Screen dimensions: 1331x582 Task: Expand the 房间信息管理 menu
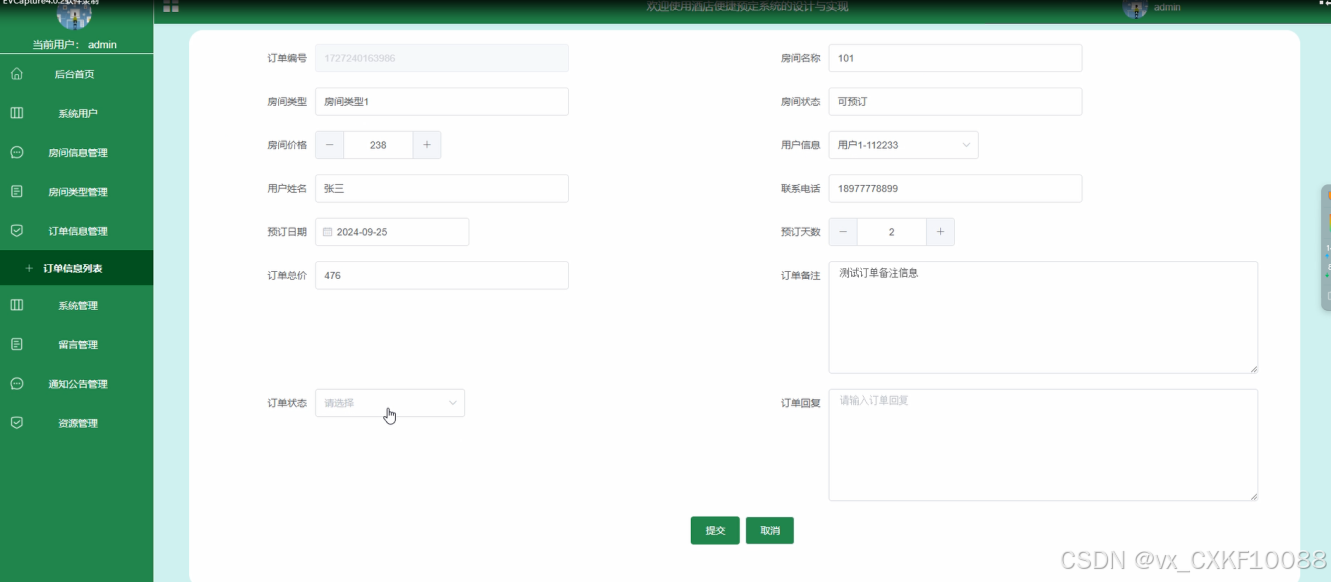76,152
